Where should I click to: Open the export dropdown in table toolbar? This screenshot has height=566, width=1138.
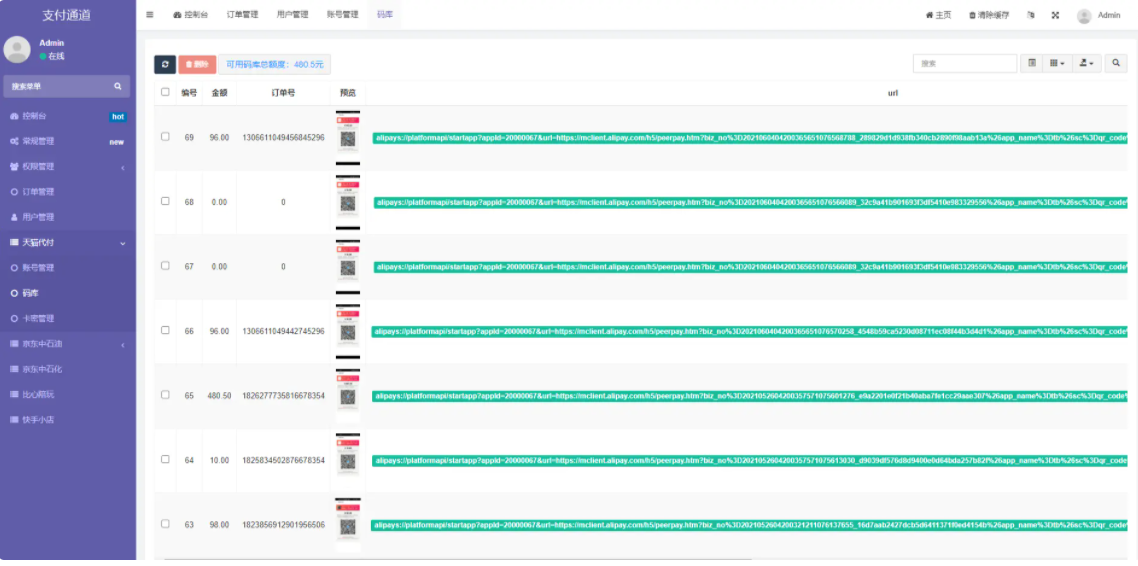coord(1086,63)
